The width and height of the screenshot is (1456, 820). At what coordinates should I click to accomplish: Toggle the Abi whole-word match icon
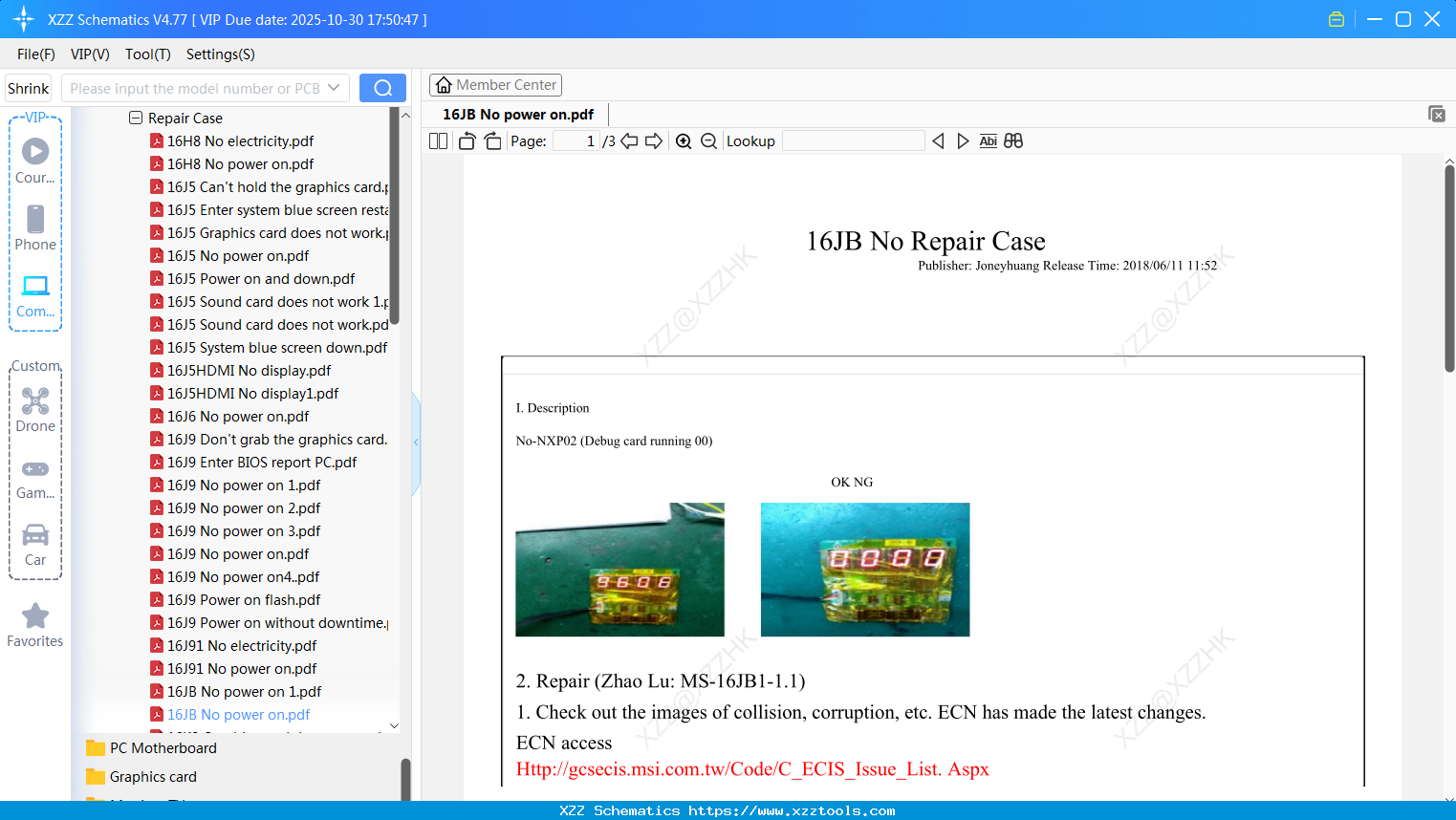pyautogui.click(x=989, y=141)
